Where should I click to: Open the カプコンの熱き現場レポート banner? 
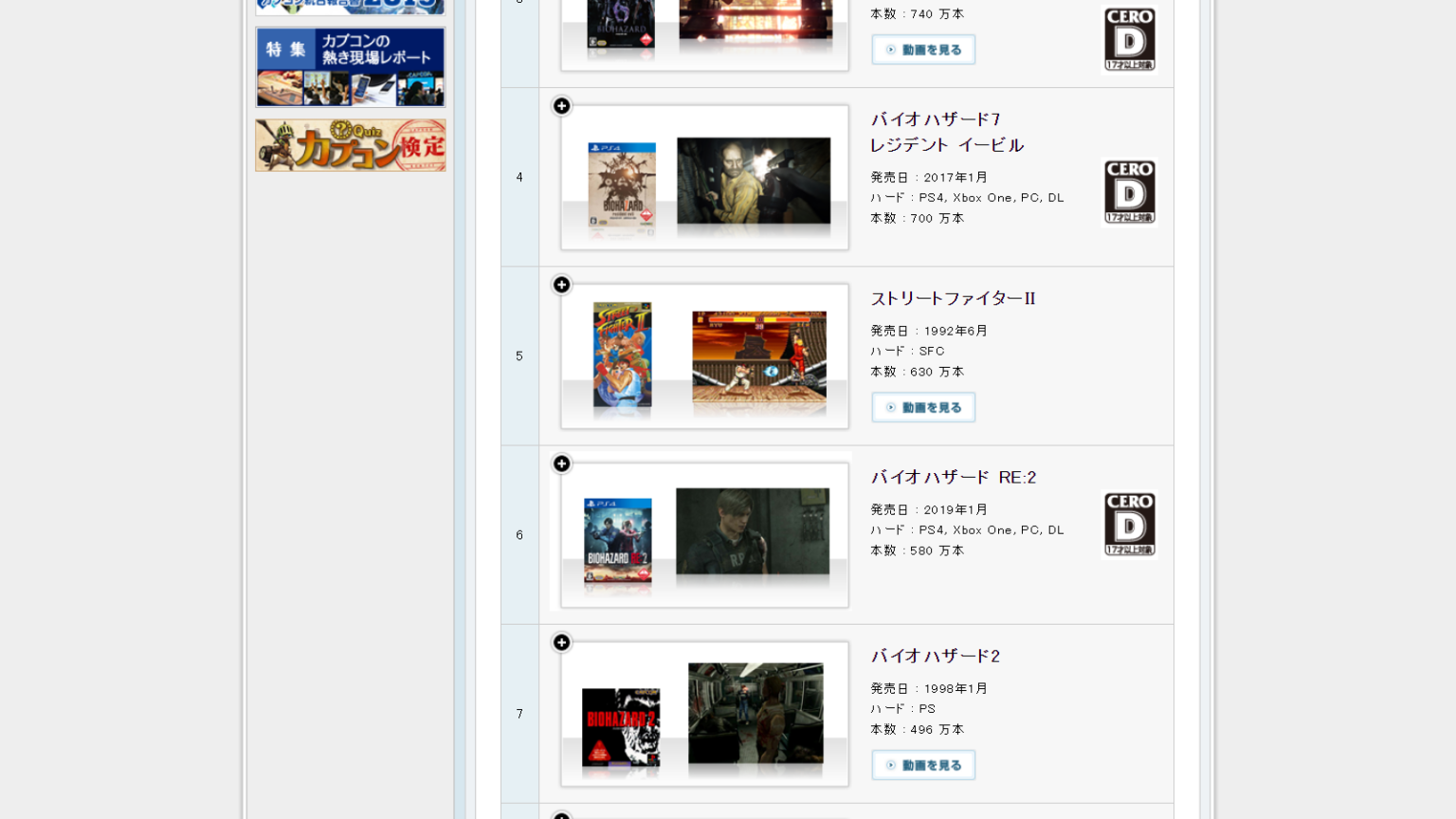coord(351,67)
